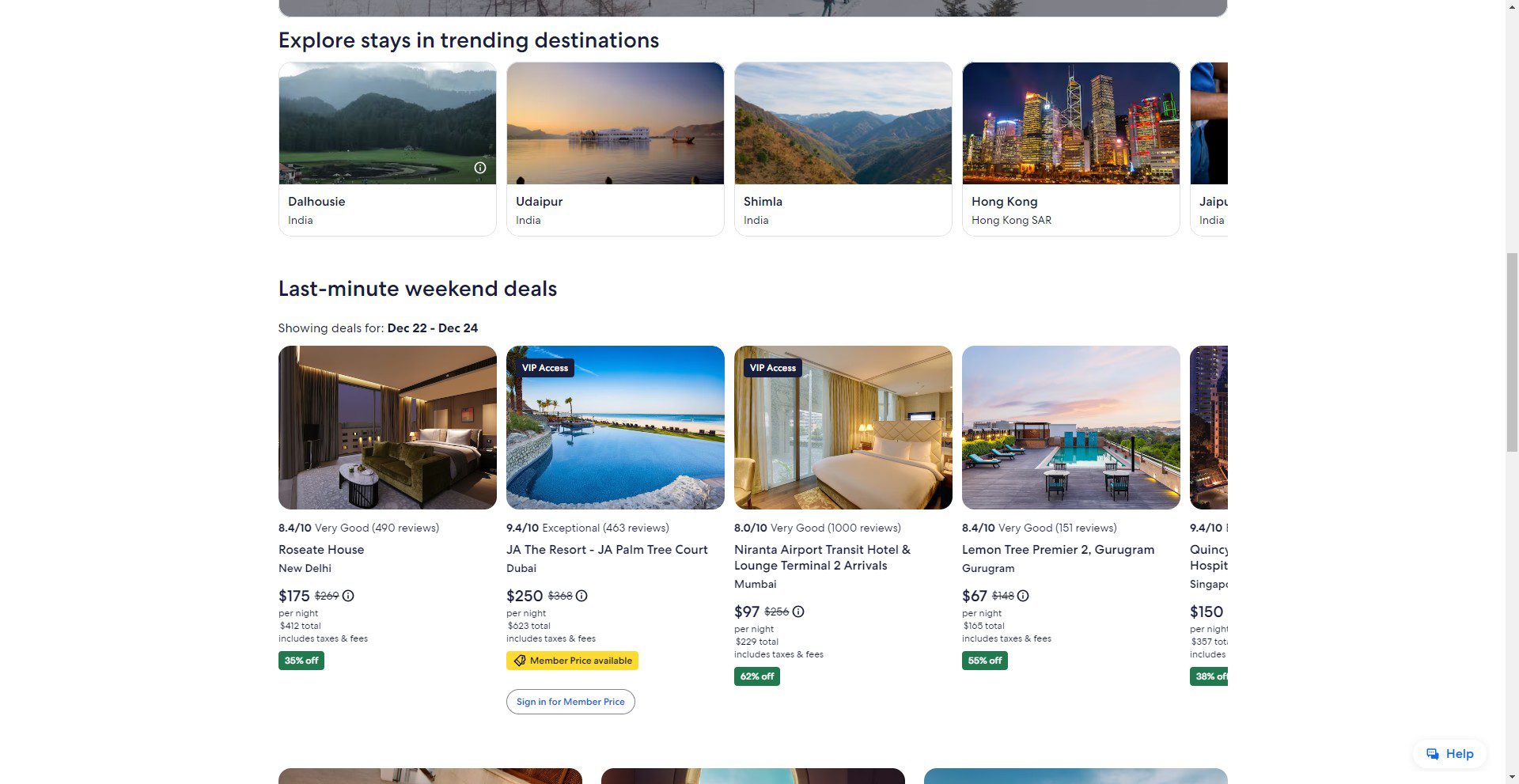Open the Dalhousie destination card

coord(387,149)
